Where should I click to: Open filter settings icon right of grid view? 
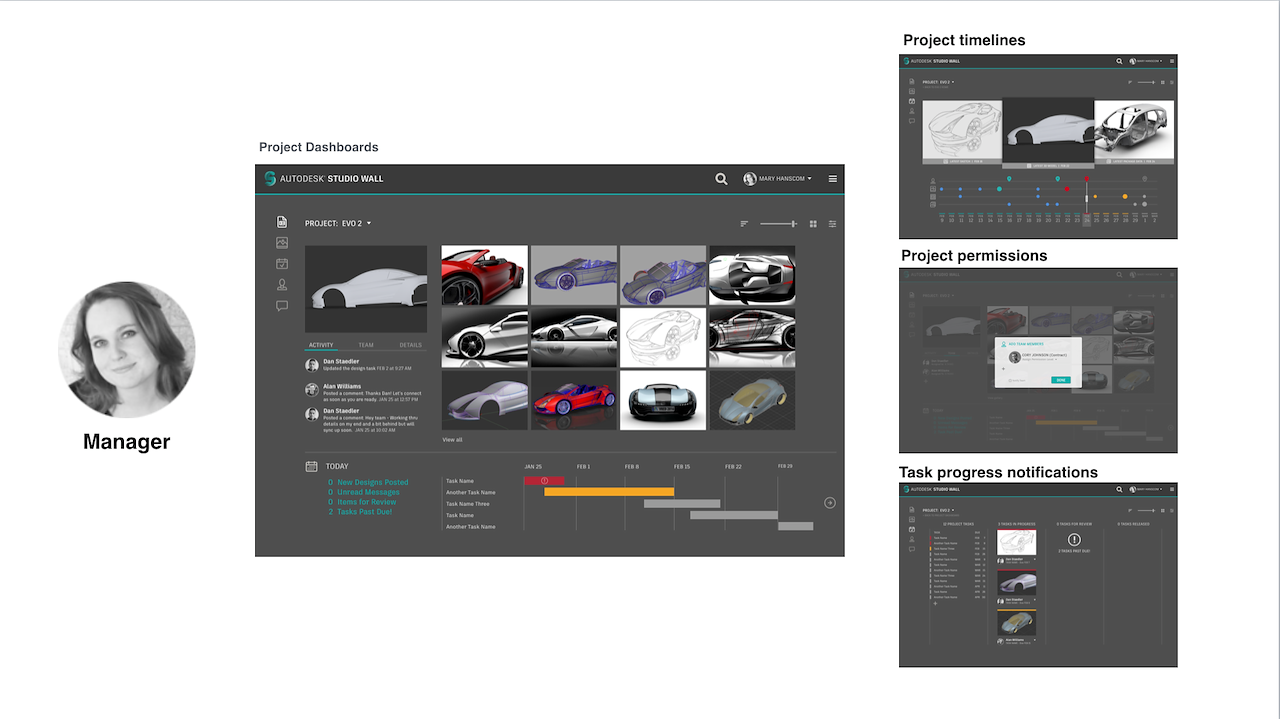coord(832,224)
